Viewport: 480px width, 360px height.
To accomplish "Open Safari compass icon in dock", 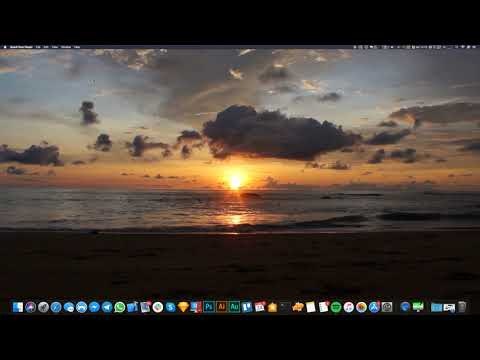I will [56, 307].
